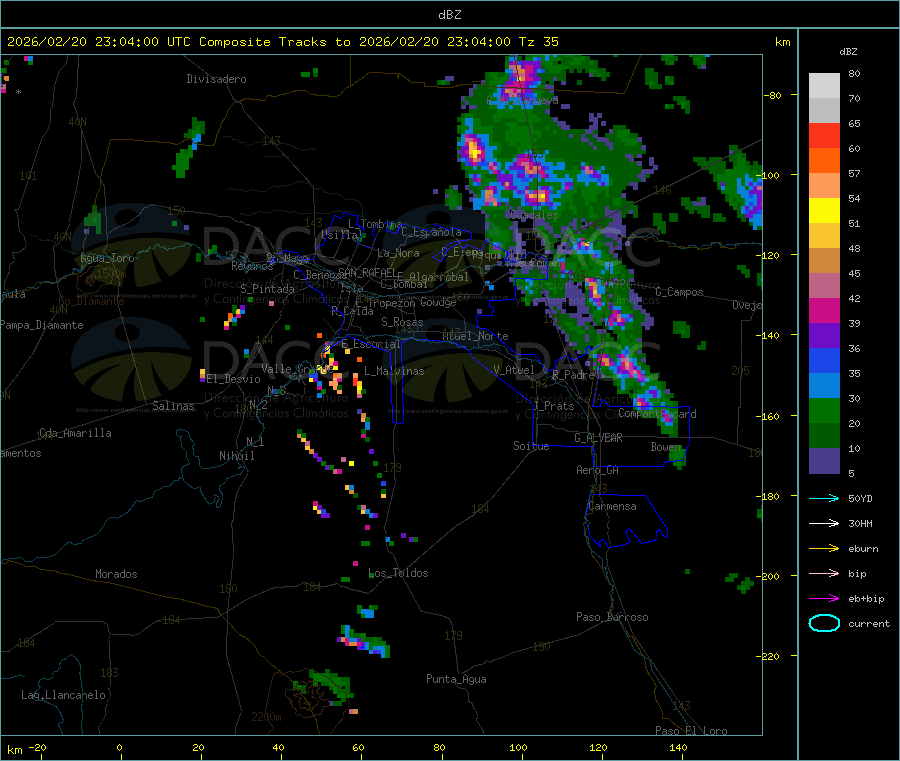Click the 'Cda_Amarilla' map label
This screenshot has width=900, height=761.
(x=75, y=433)
